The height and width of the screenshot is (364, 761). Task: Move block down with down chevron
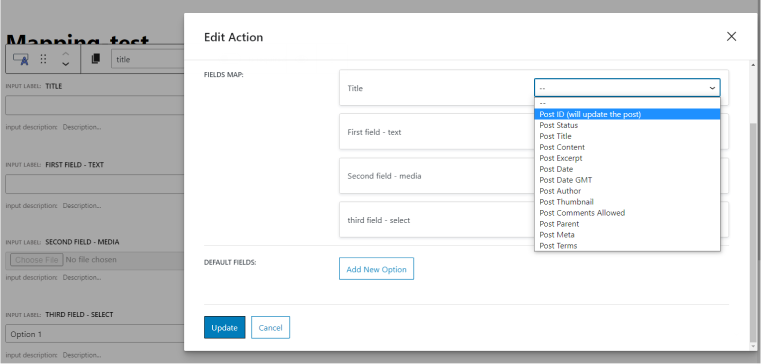coord(66,64)
